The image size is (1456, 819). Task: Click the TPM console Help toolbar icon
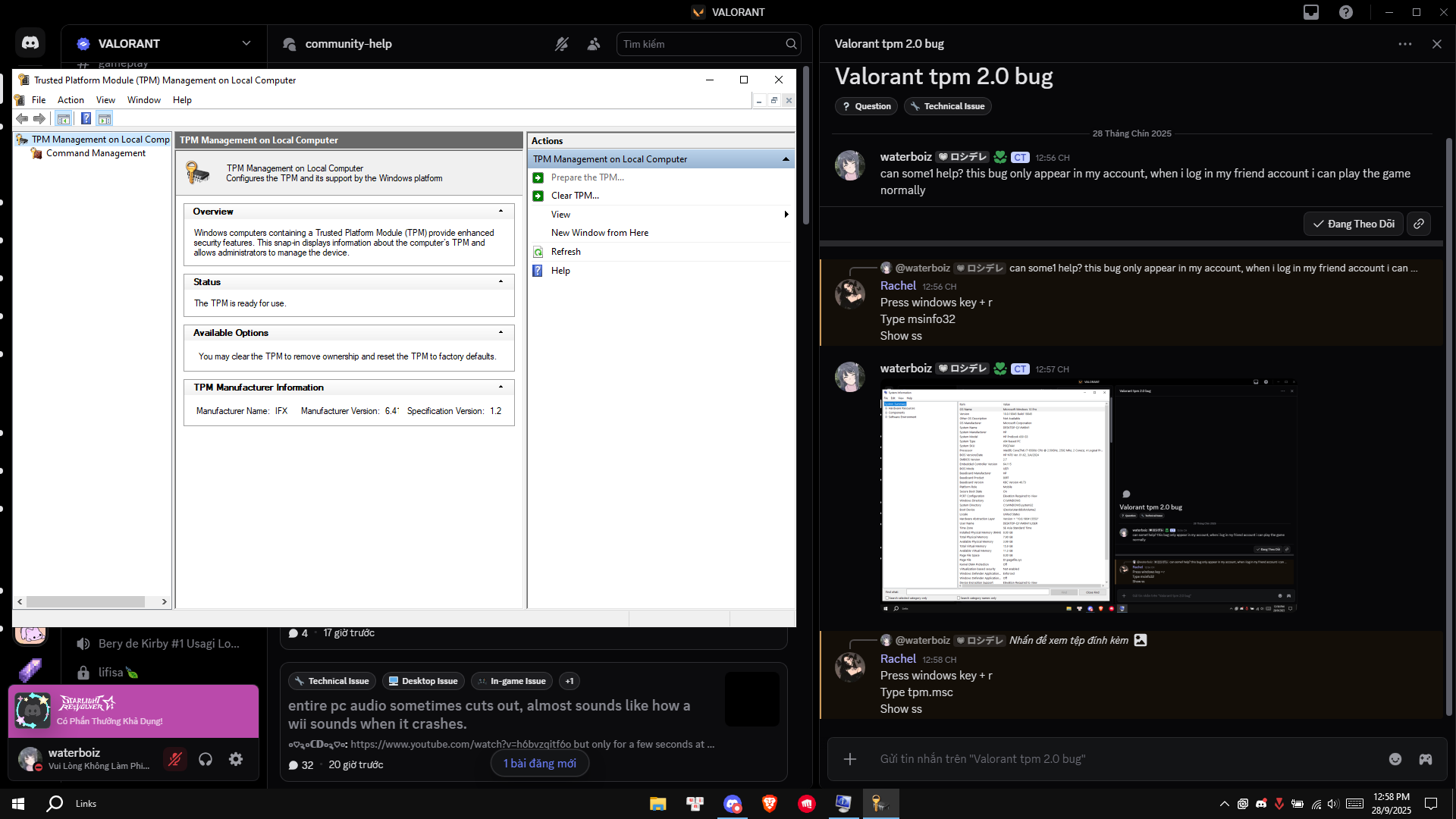[86, 118]
